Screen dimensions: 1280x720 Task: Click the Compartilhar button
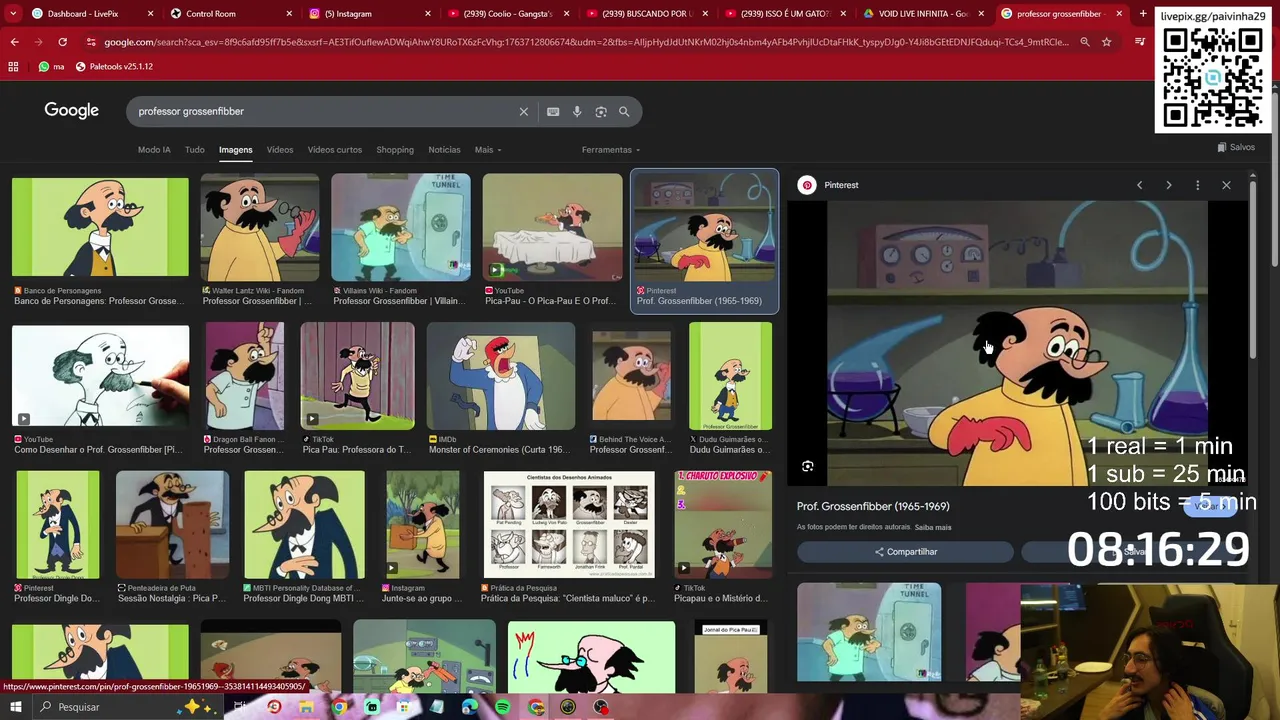[906, 552]
